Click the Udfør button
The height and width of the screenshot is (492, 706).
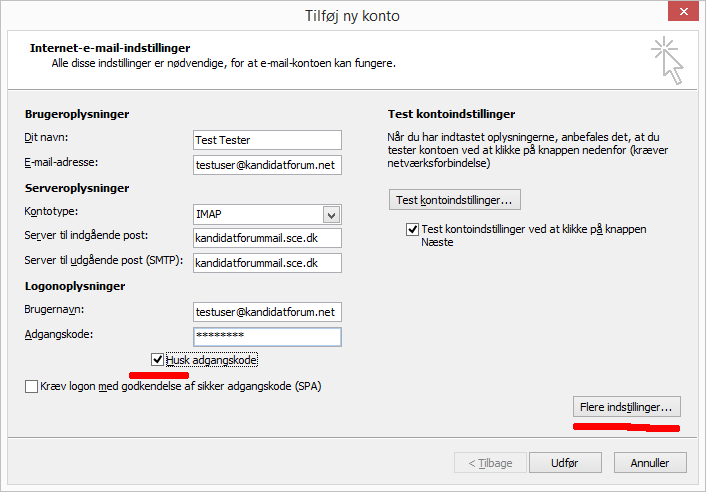pos(564,463)
